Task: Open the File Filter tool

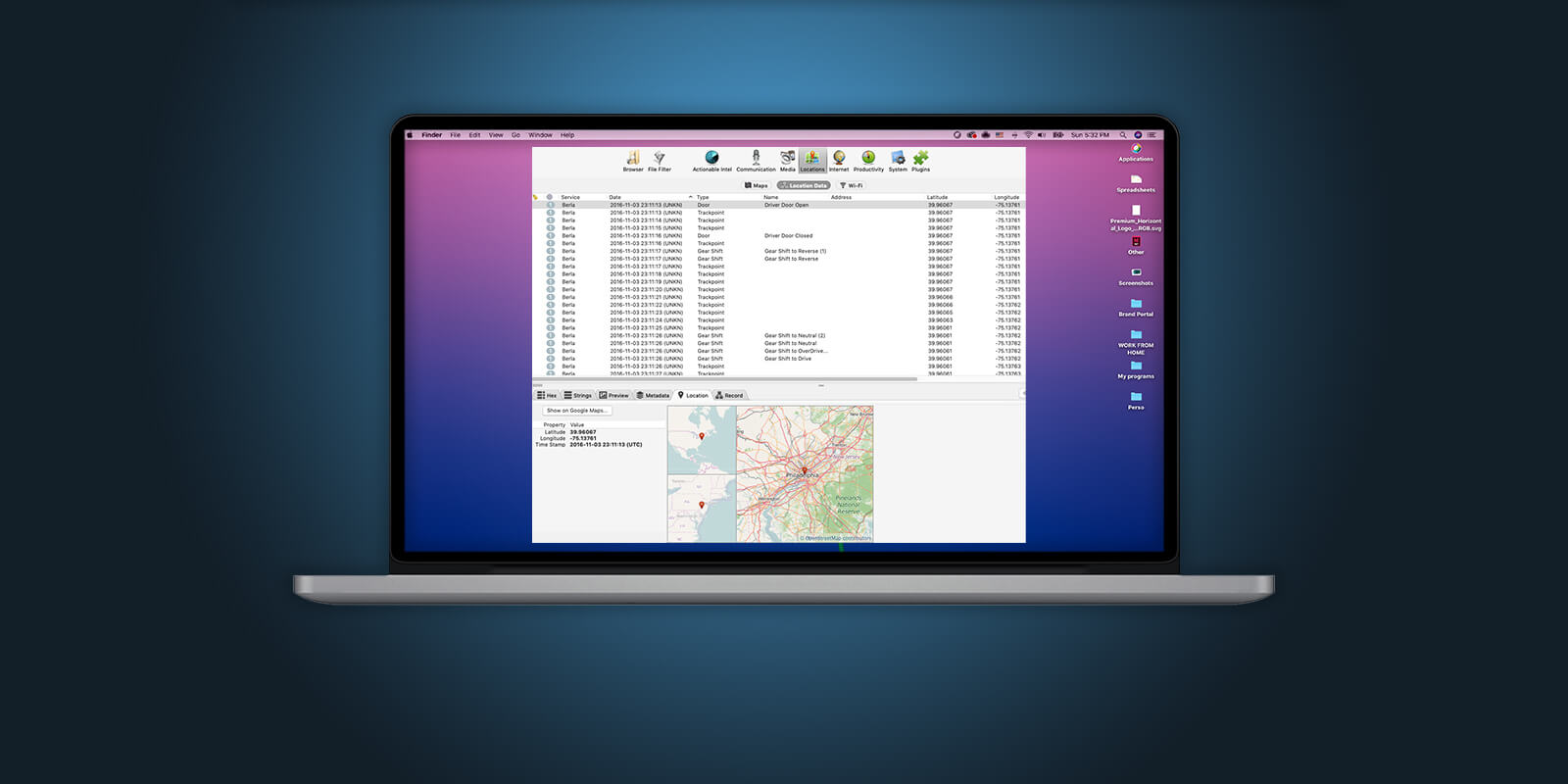Action: coord(660,161)
